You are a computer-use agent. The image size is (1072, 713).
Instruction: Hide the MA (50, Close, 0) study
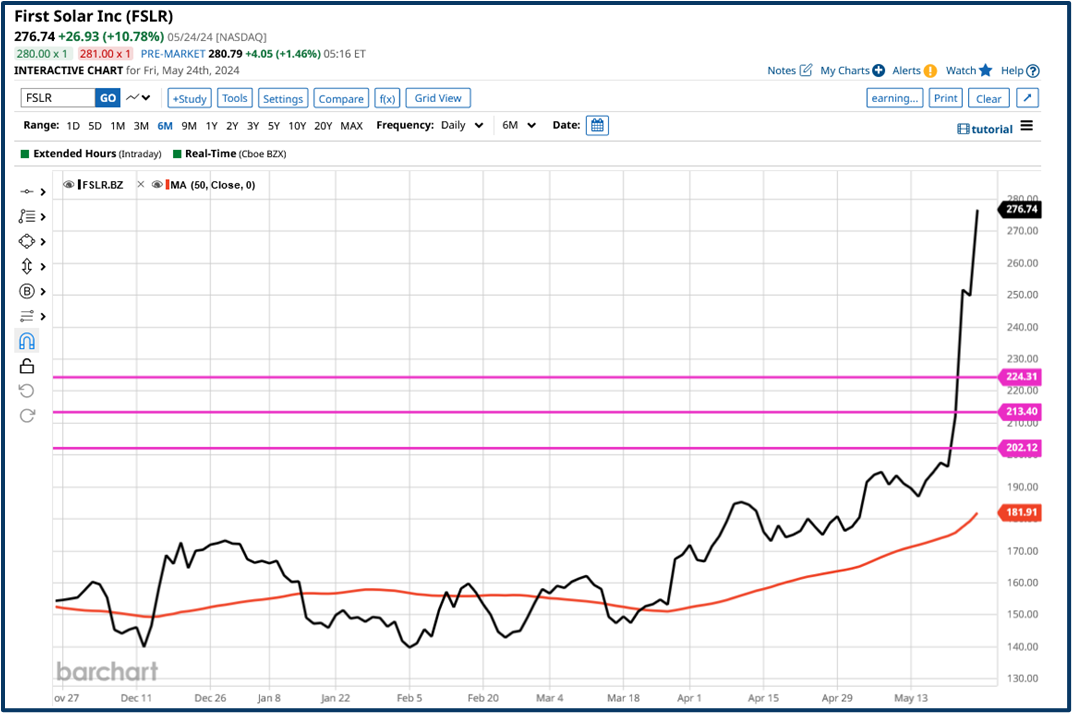tap(156, 184)
